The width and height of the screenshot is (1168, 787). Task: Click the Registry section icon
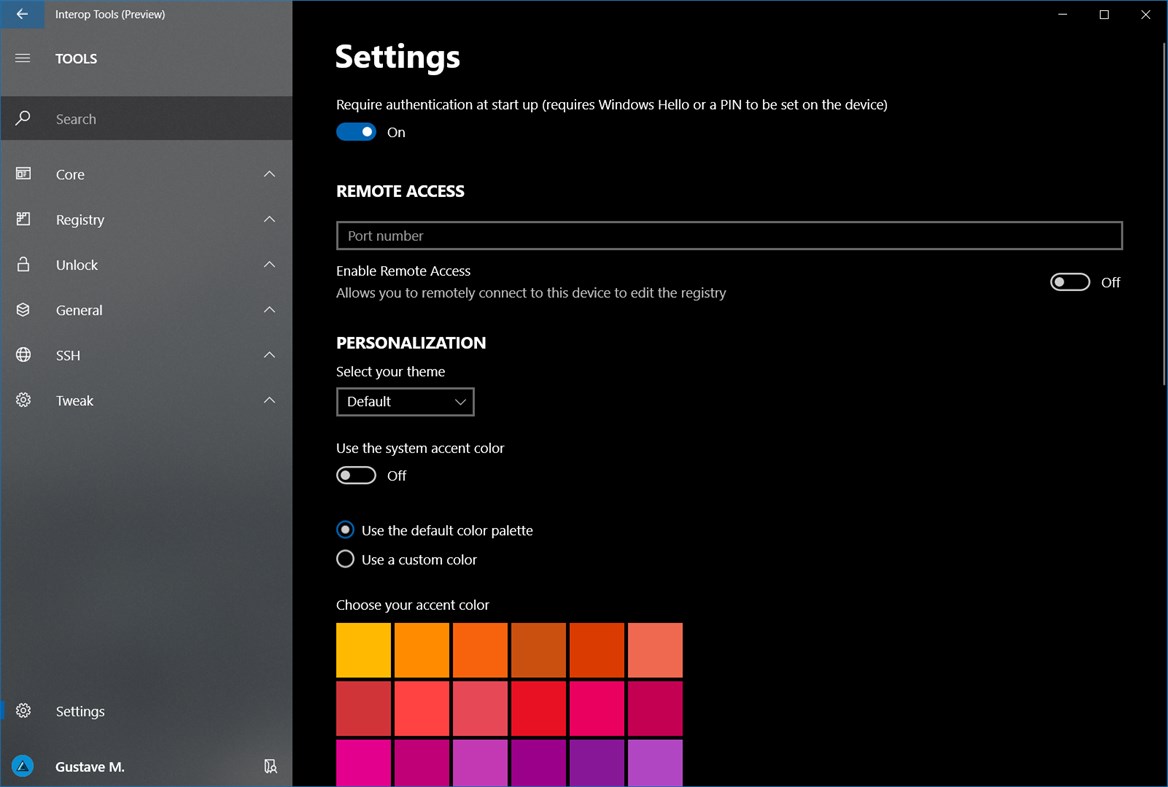click(23, 219)
